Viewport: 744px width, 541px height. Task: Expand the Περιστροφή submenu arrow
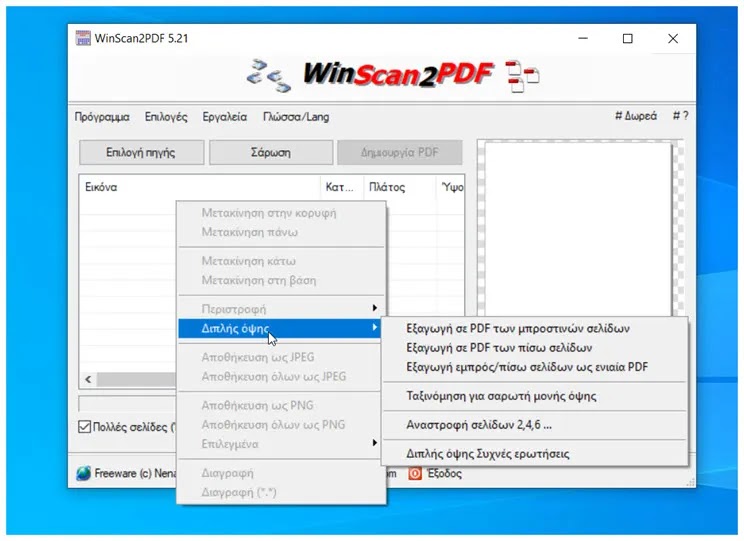pos(374,308)
